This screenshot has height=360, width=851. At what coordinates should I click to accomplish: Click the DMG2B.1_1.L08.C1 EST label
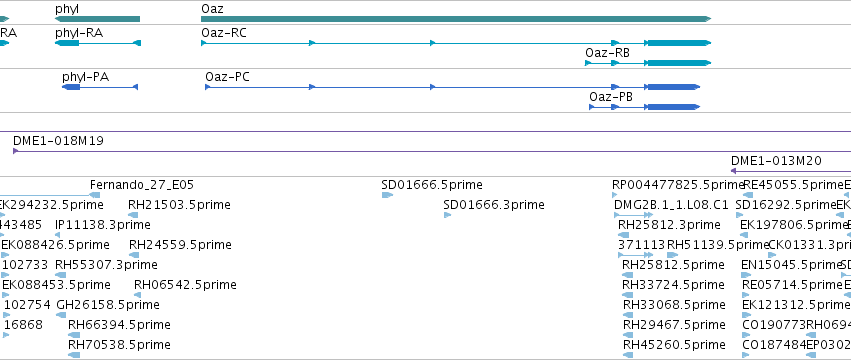tap(671, 205)
